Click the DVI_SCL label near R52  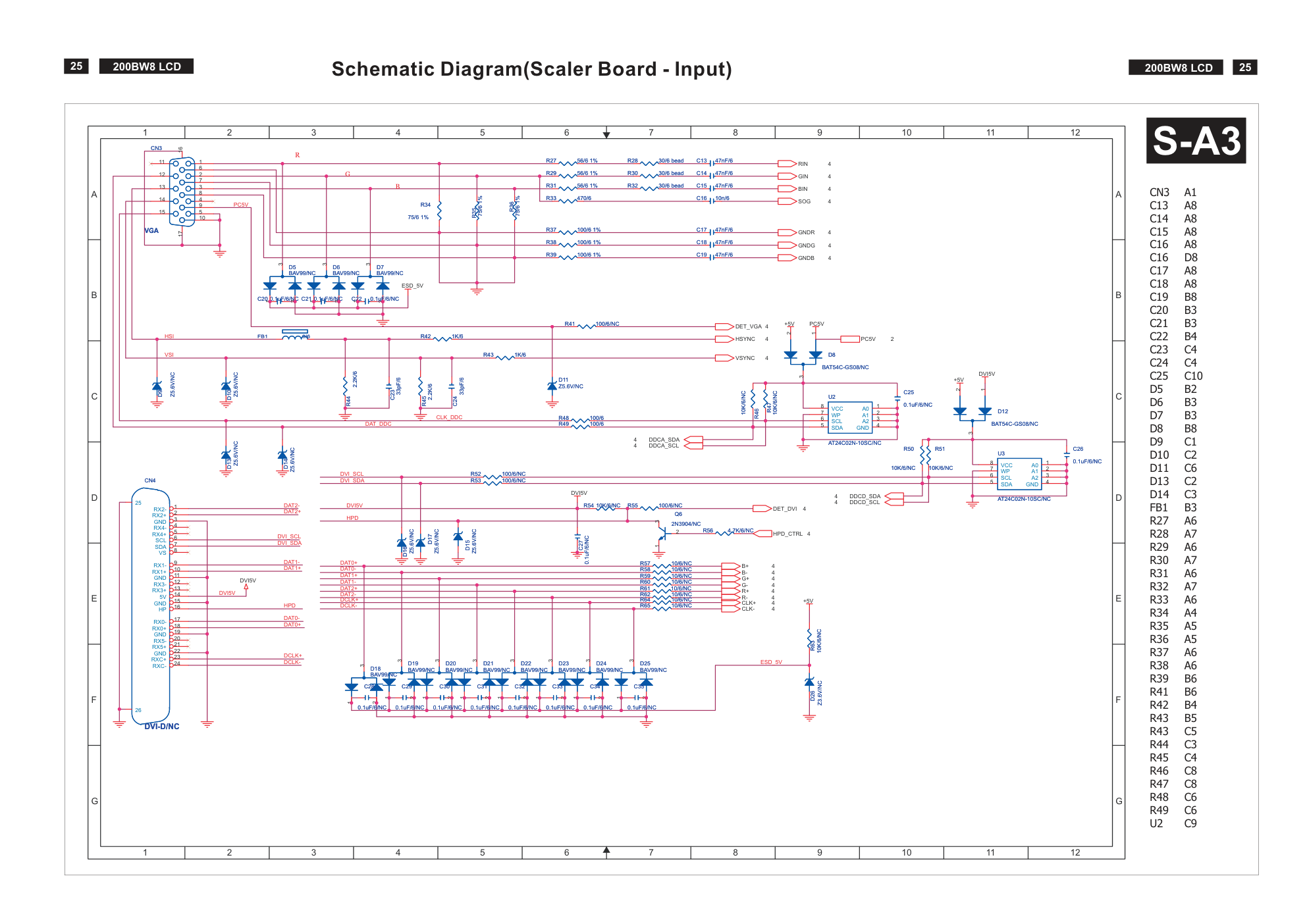pos(352,474)
